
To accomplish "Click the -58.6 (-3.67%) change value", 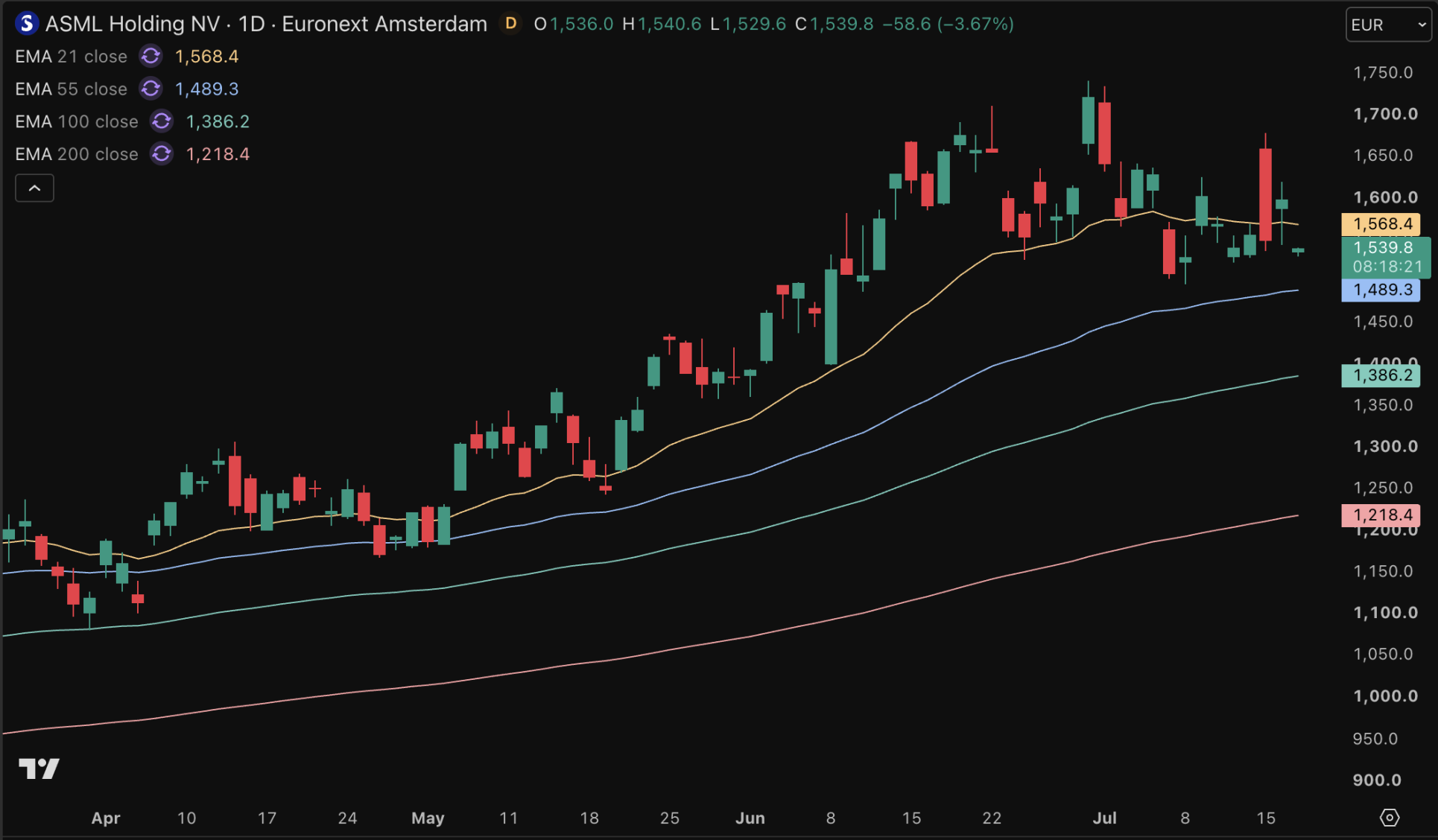I will coord(948,24).
